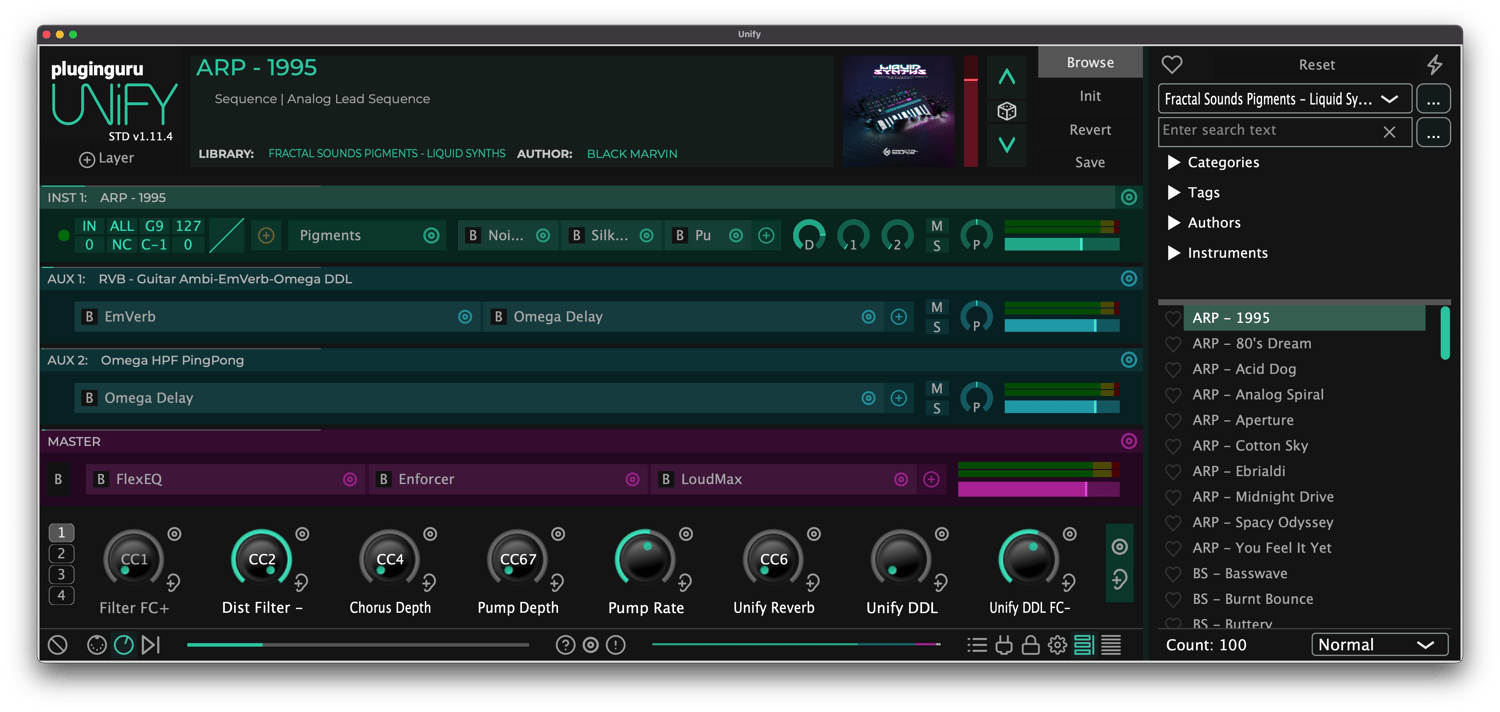Click the random dice cube icon
Image resolution: width=1500 pixels, height=712 pixels.
coord(1007,111)
